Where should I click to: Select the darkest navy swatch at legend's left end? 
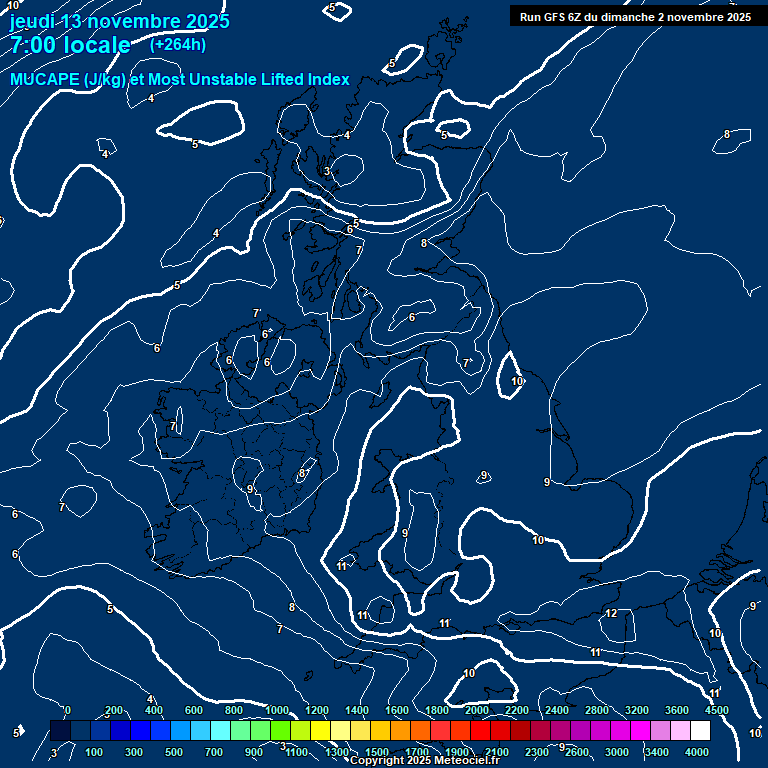click(x=60, y=731)
